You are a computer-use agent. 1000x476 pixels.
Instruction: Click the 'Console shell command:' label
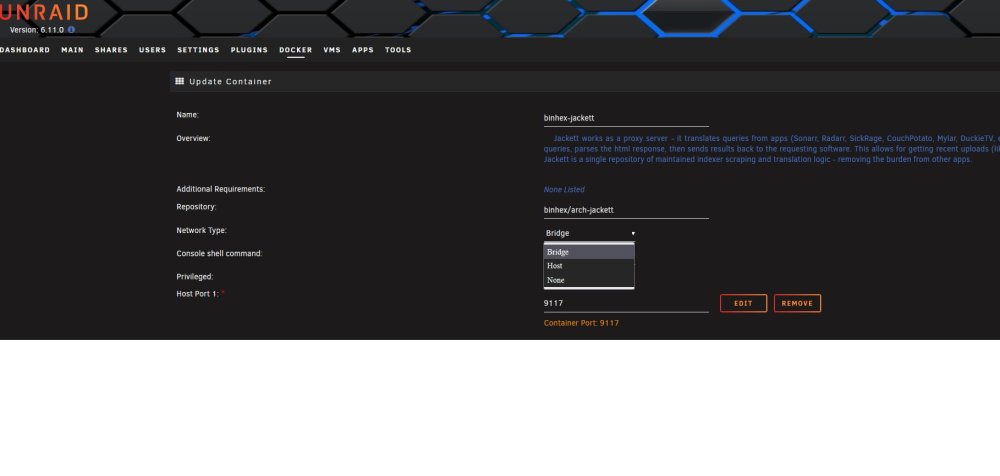click(x=219, y=253)
